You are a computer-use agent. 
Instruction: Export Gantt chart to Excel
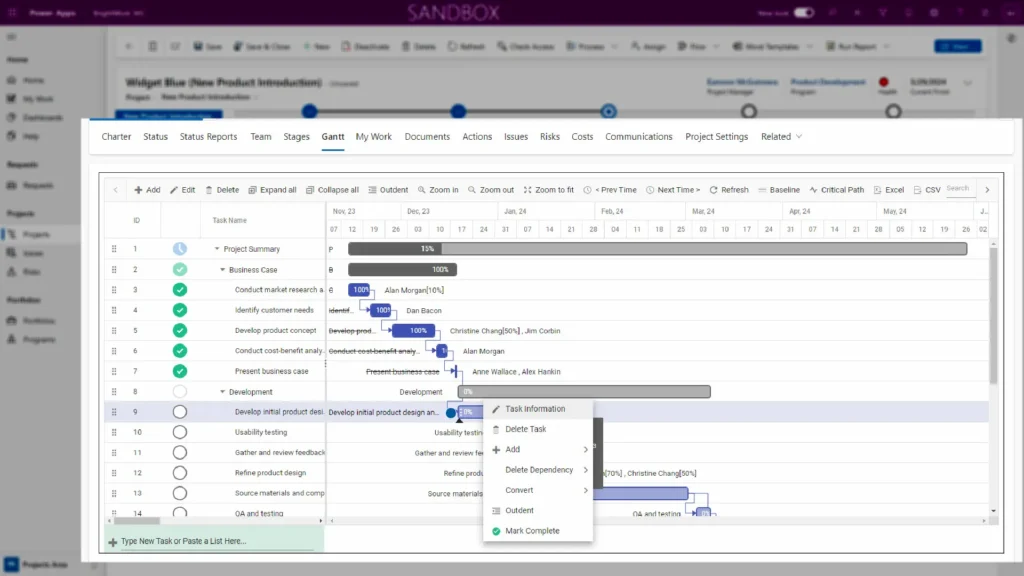click(877, 190)
